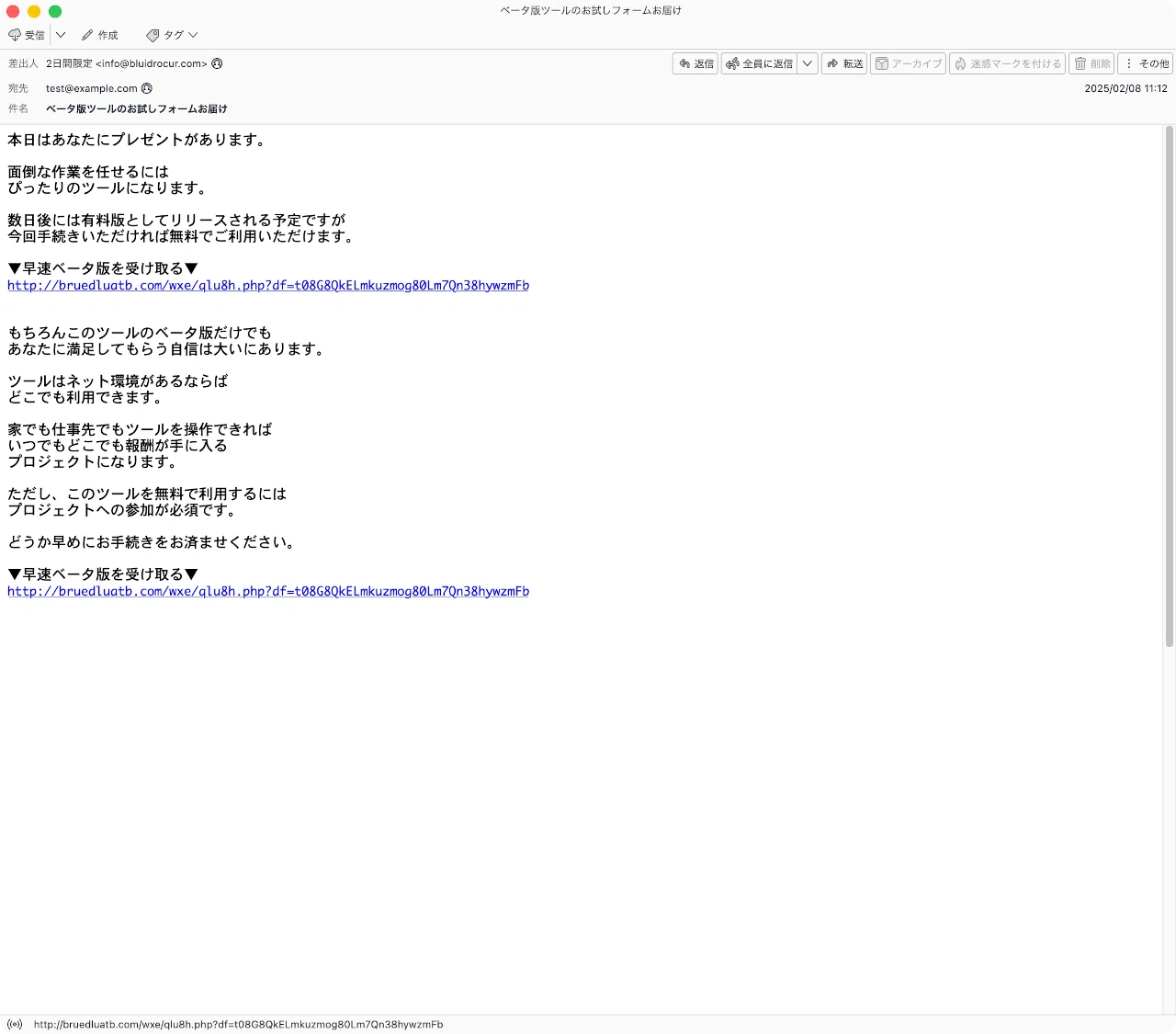
Task: Reply to the sender with 返信
Action: (x=695, y=63)
